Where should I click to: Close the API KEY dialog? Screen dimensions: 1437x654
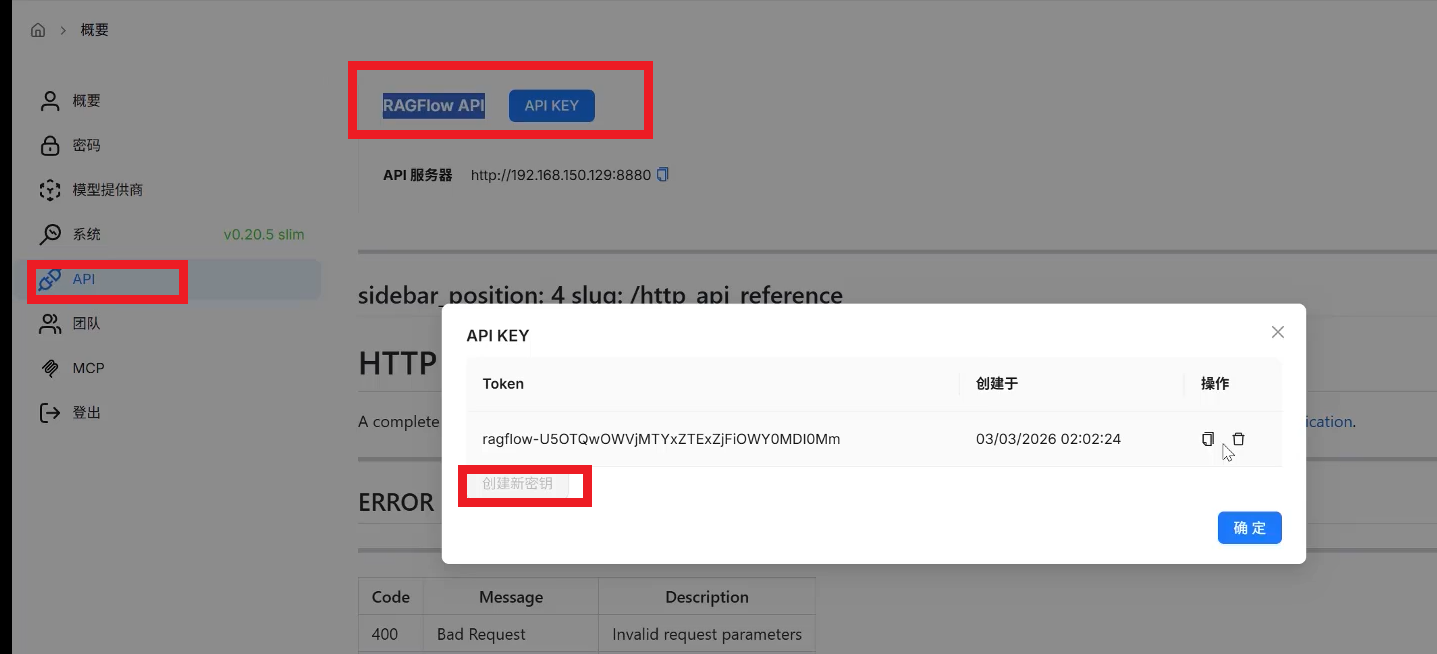pyautogui.click(x=1277, y=332)
